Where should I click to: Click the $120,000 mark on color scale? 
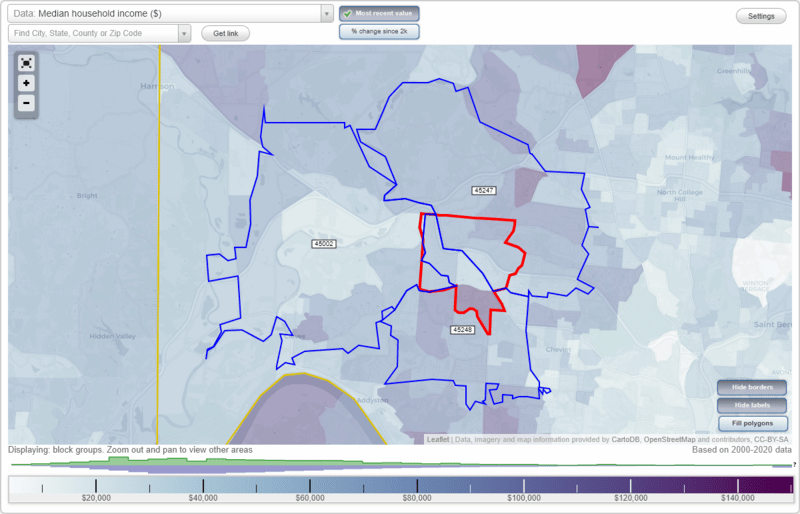pos(631,498)
